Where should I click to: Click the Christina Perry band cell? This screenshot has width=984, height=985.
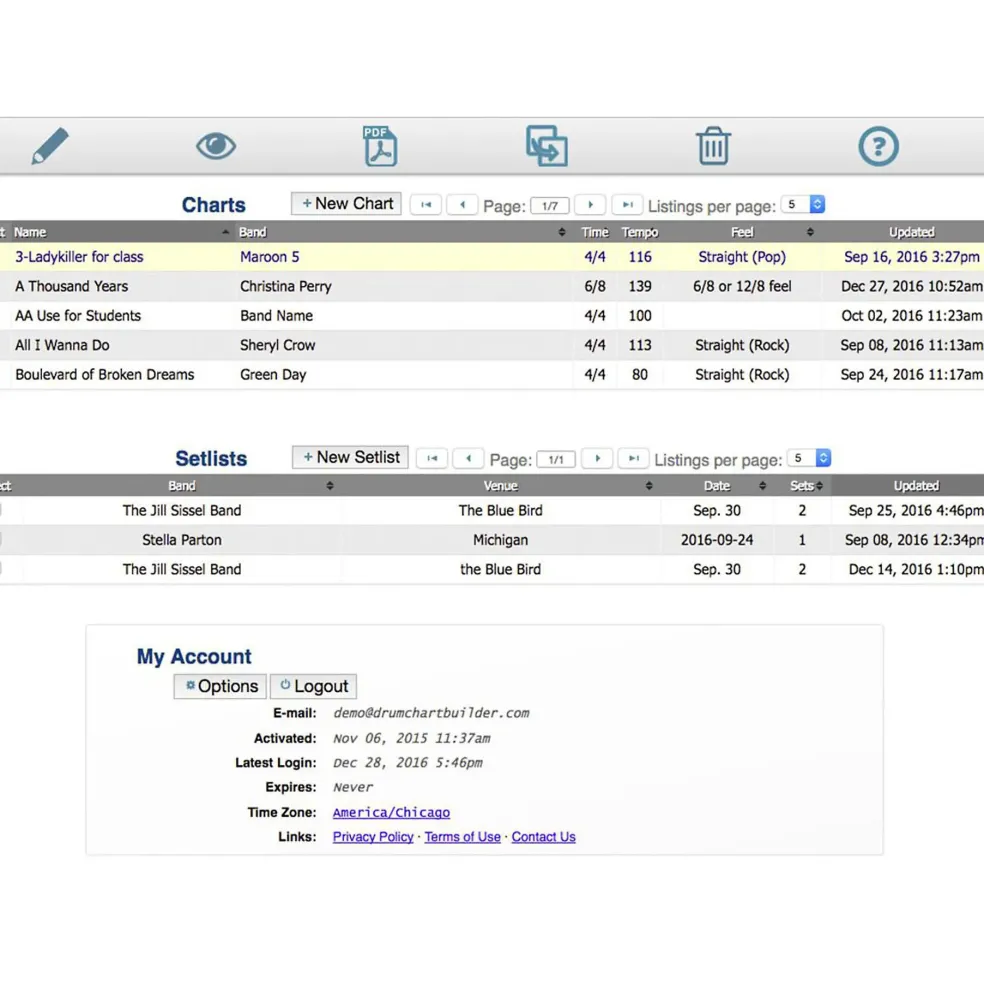pos(286,286)
